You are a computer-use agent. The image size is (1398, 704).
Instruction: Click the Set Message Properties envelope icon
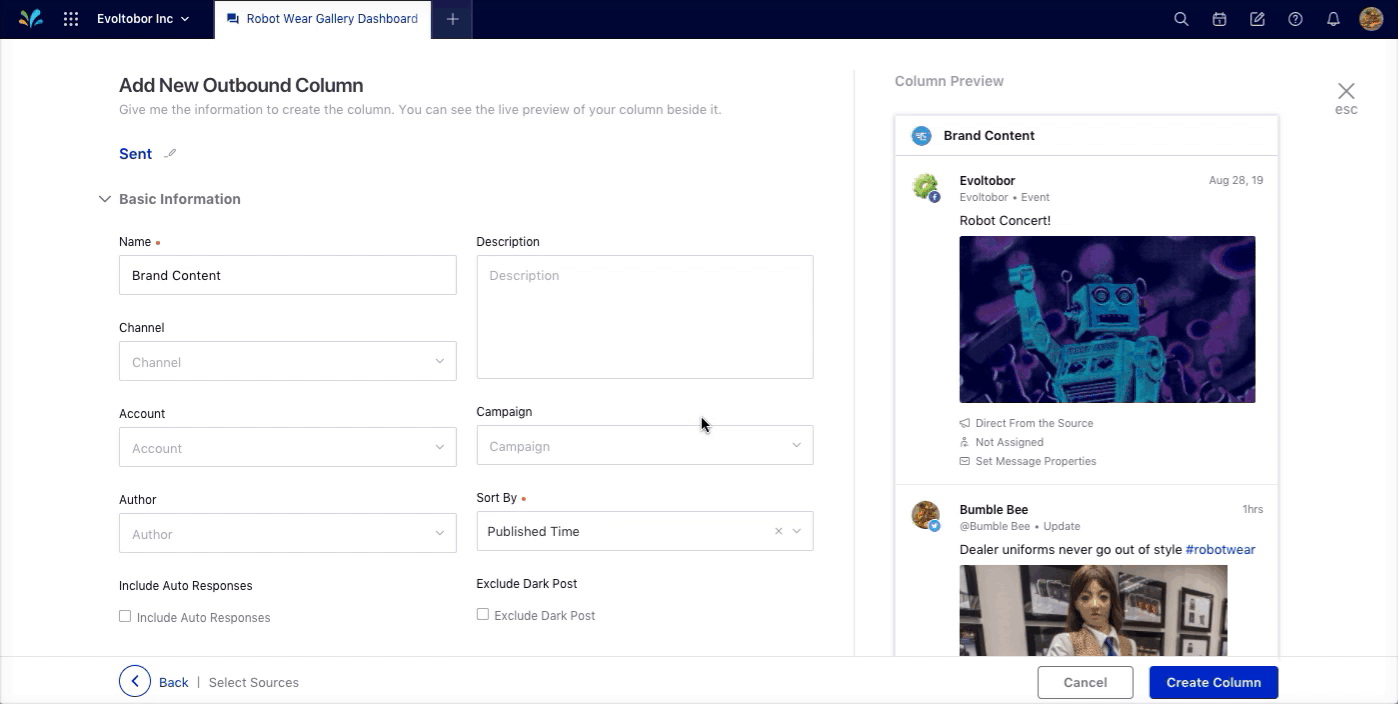(x=965, y=461)
